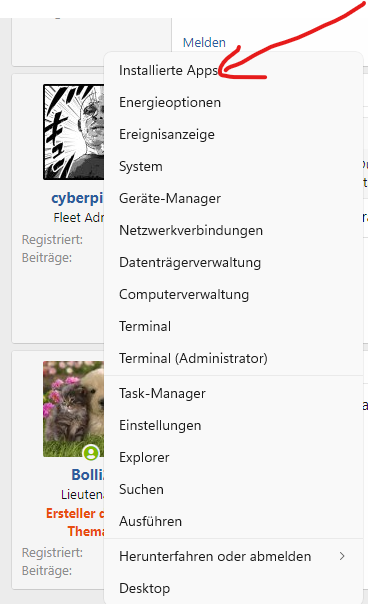Open Datenträgerverwaltung
The image size is (368, 604).
(233, 262)
